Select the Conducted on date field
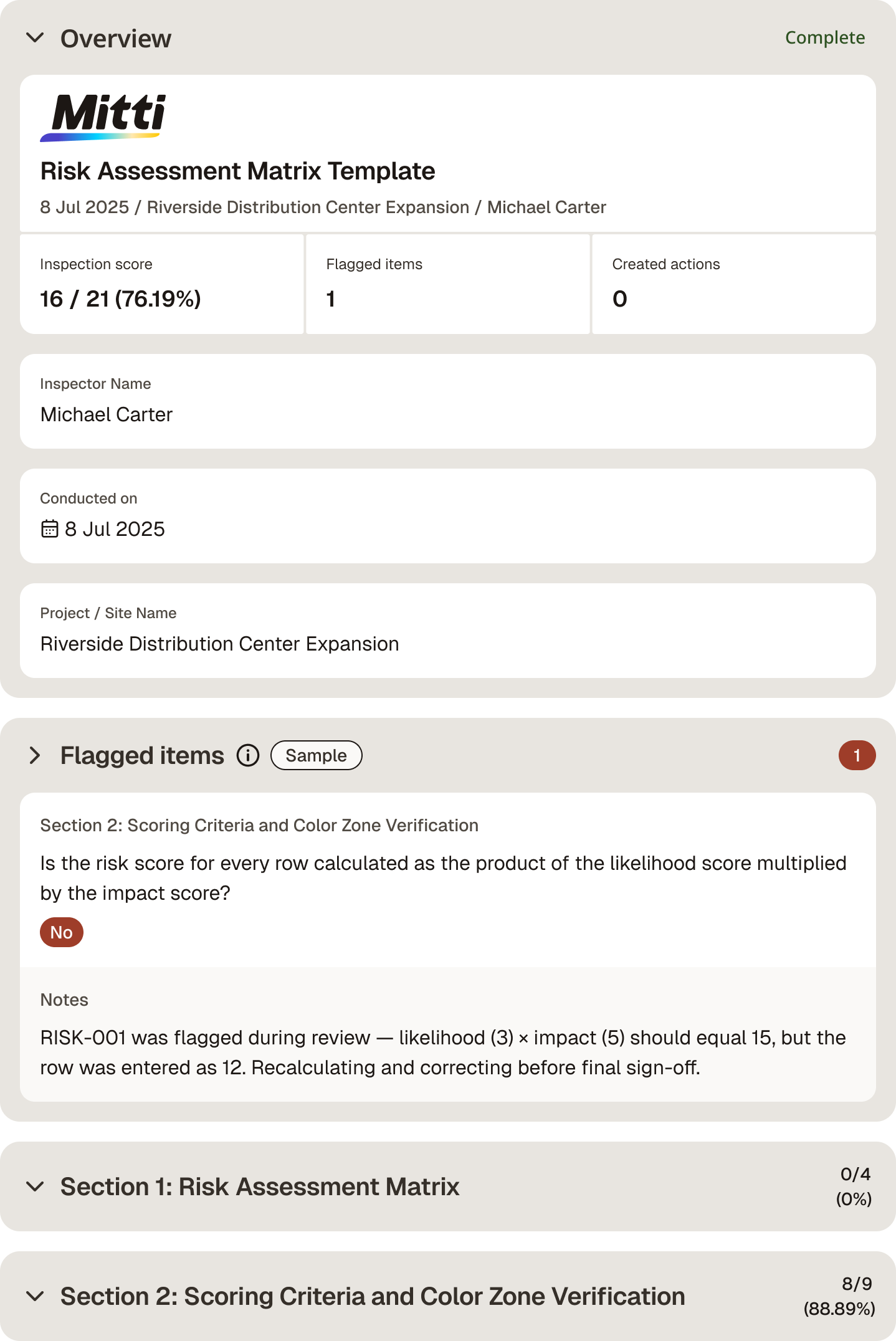The image size is (896, 1341). pos(448,516)
